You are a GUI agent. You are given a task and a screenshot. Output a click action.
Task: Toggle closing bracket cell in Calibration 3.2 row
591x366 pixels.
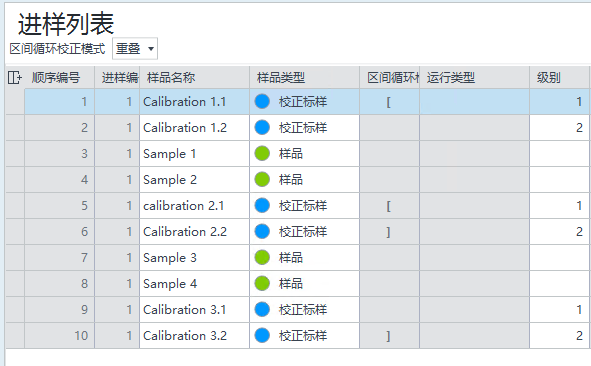(389, 335)
